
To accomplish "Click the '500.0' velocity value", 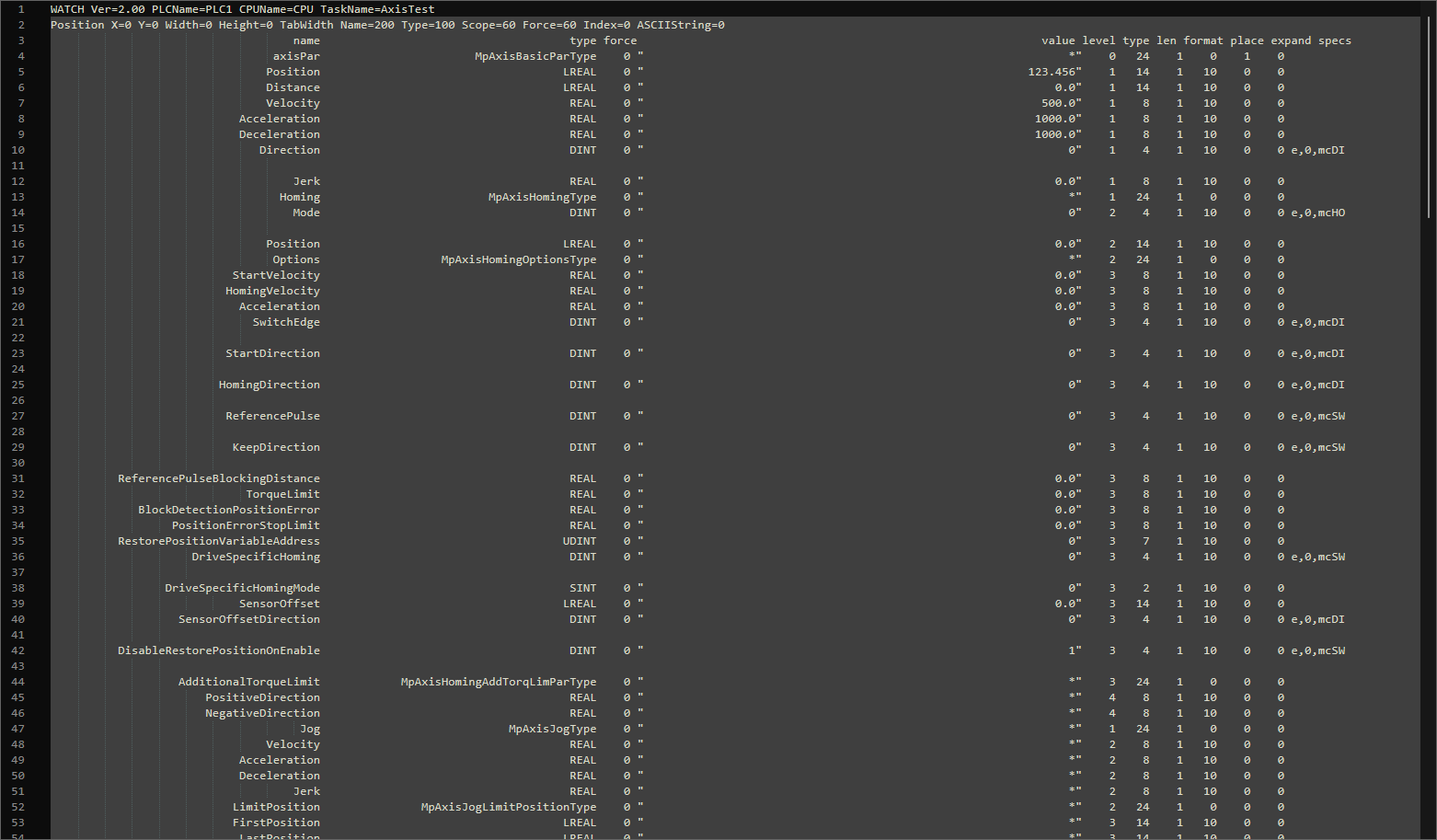I will 1058,103.
